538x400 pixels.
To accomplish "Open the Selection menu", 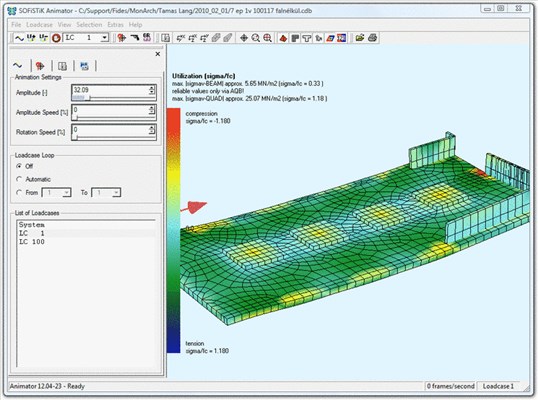I will tap(89, 25).
